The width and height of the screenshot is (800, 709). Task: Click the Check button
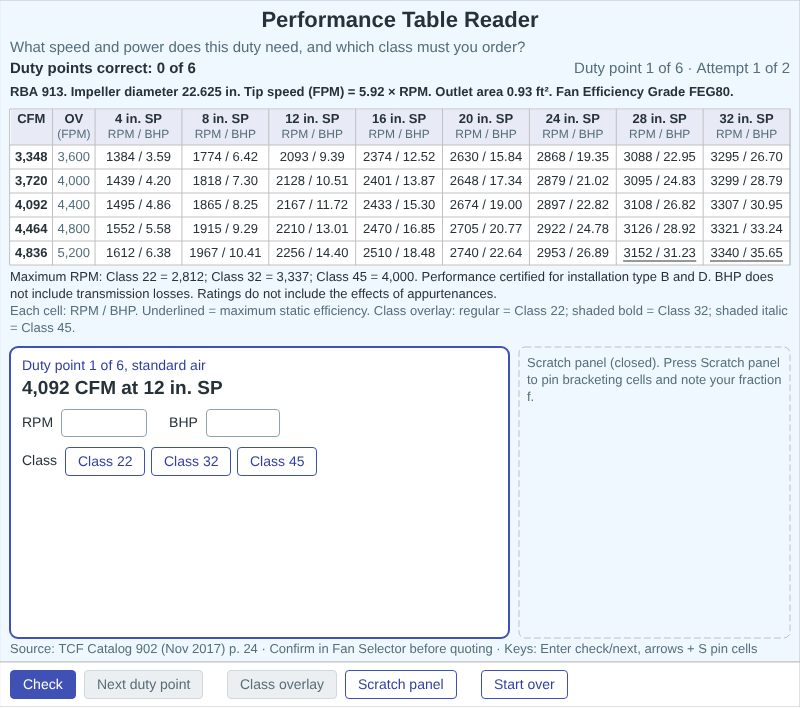[43, 684]
